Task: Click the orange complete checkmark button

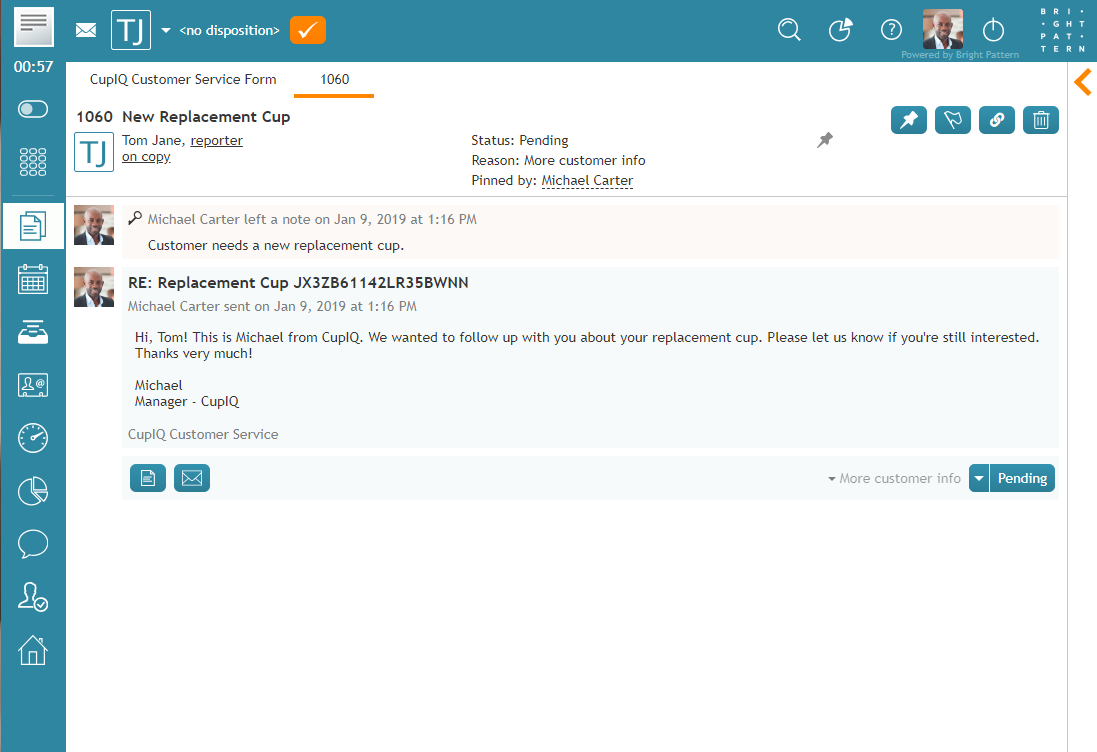Action: pos(308,30)
